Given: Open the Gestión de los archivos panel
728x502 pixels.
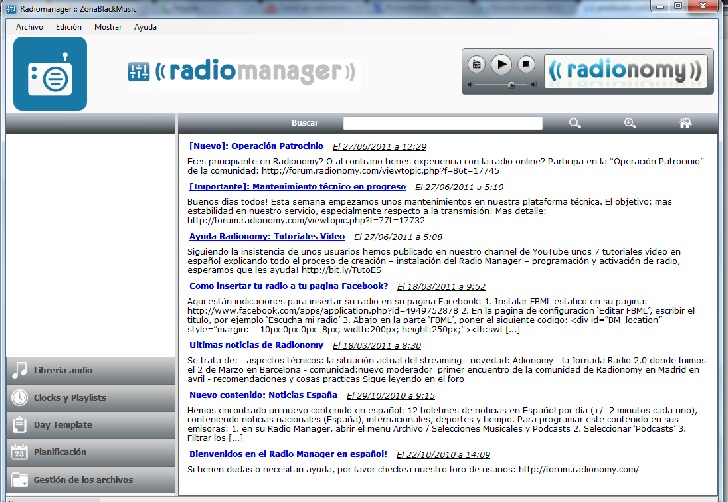Looking at the screenshot, I should tap(91, 480).
